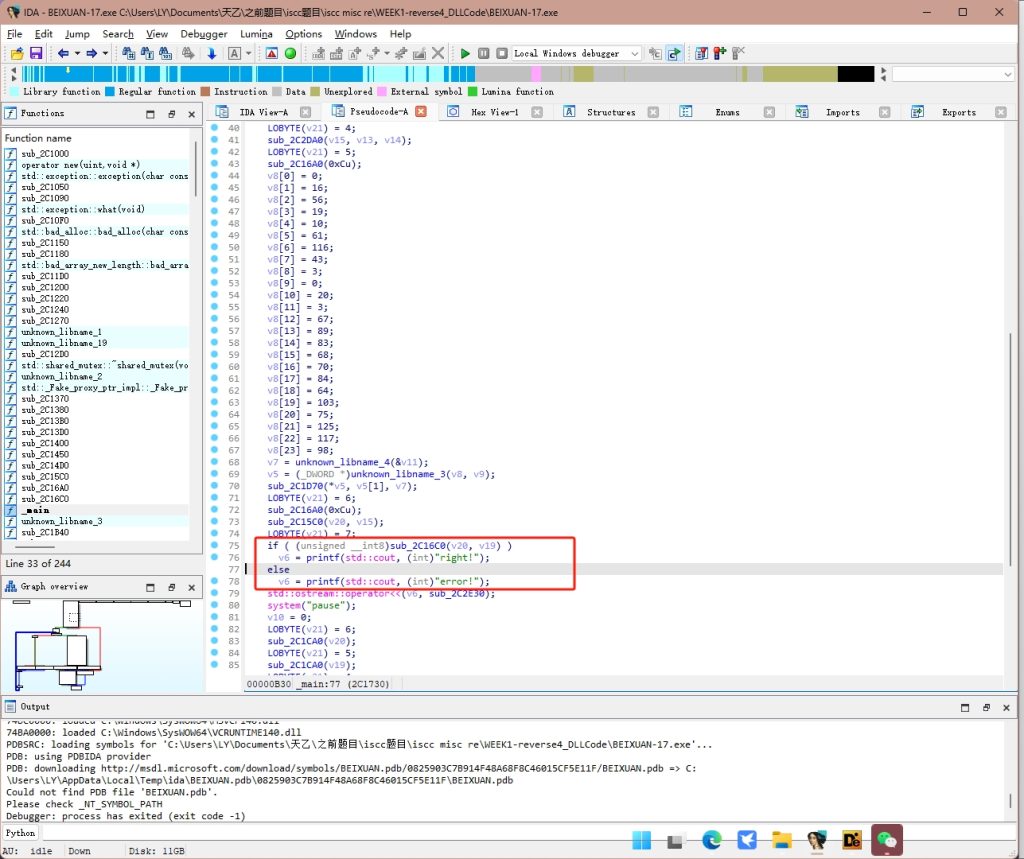Select sub_2C1000 in the Functions list
Viewport: 1024px width, 859px height.
(x=44, y=154)
